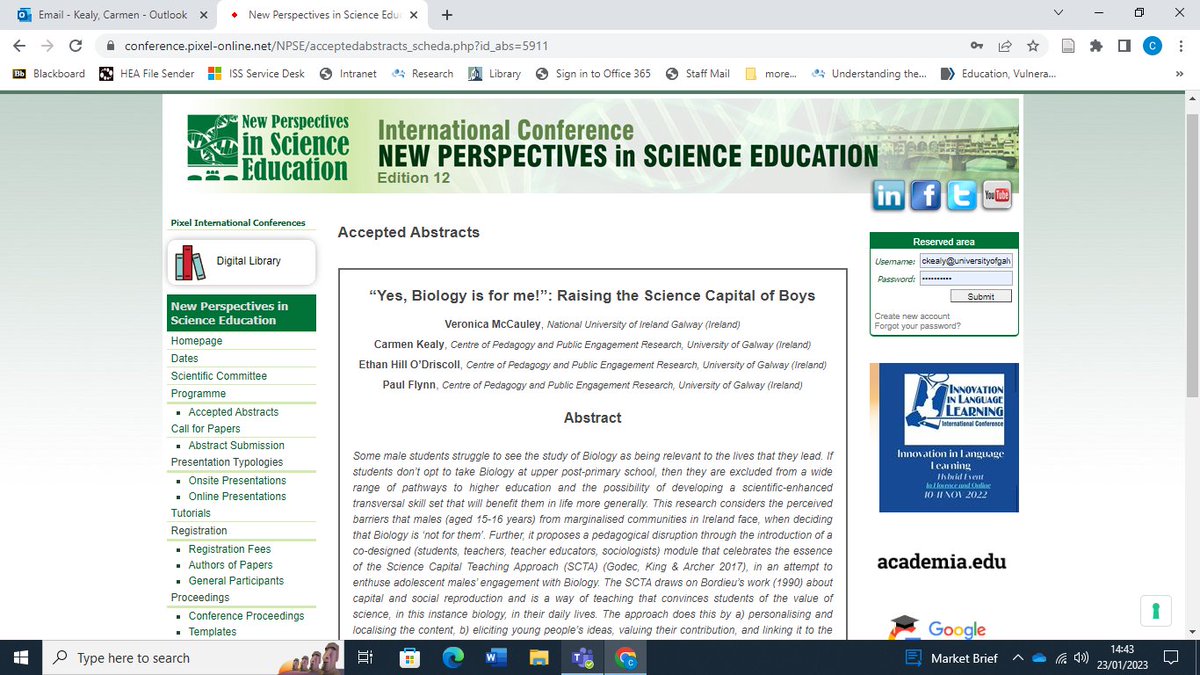Open the Sign in to Office 365 bookmark
The height and width of the screenshot is (675, 1200).
tap(593, 73)
